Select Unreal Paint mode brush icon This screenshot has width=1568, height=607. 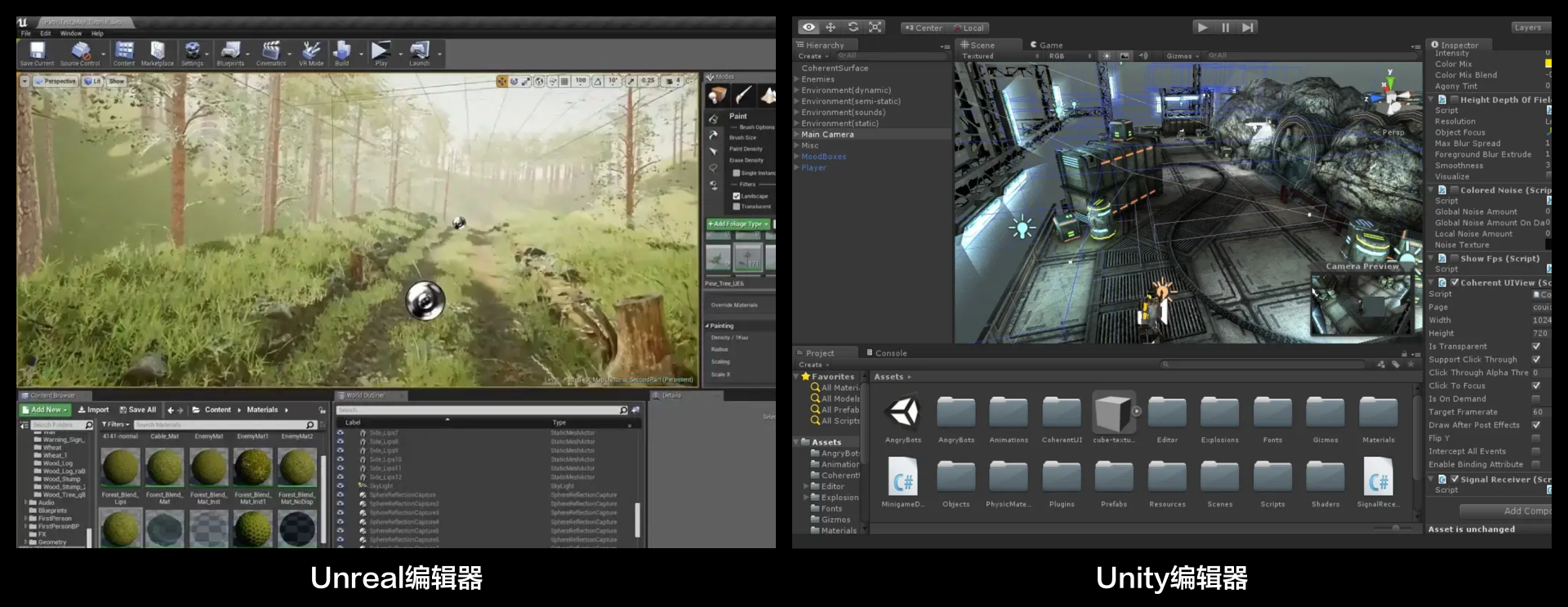(743, 96)
